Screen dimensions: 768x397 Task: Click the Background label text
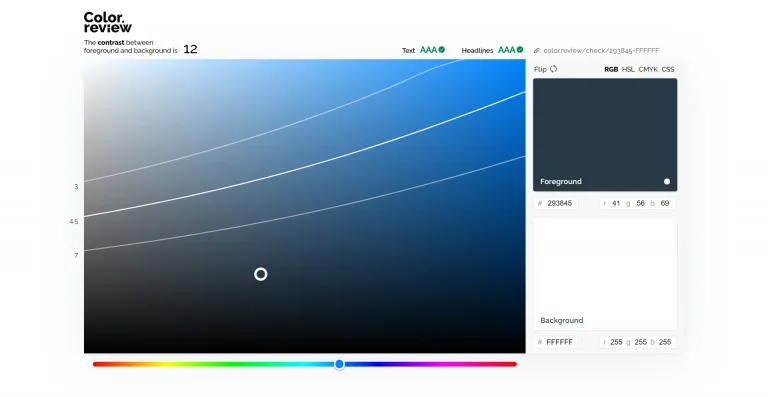(x=562, y=321)
